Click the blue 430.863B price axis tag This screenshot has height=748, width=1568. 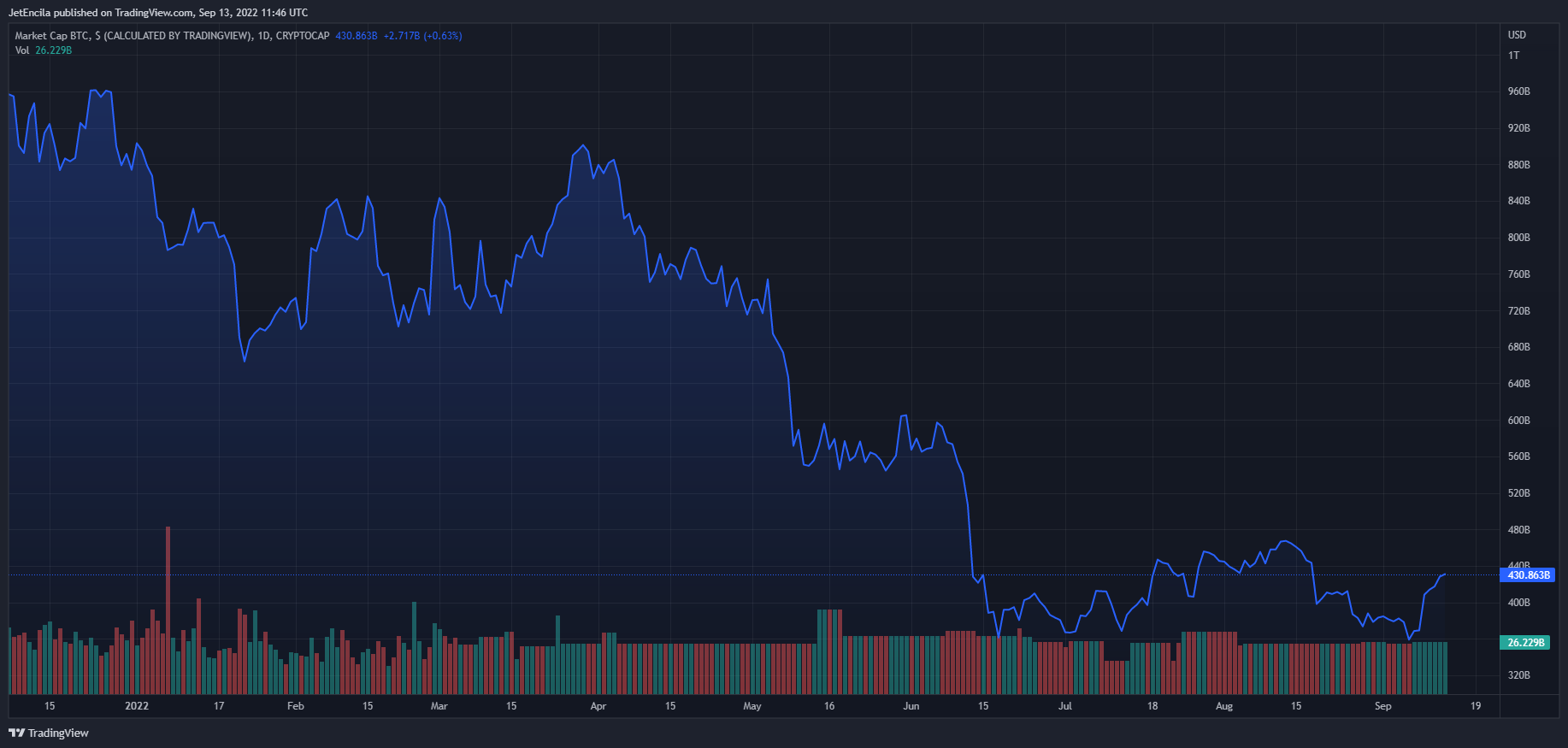[x=1528, y=575]
